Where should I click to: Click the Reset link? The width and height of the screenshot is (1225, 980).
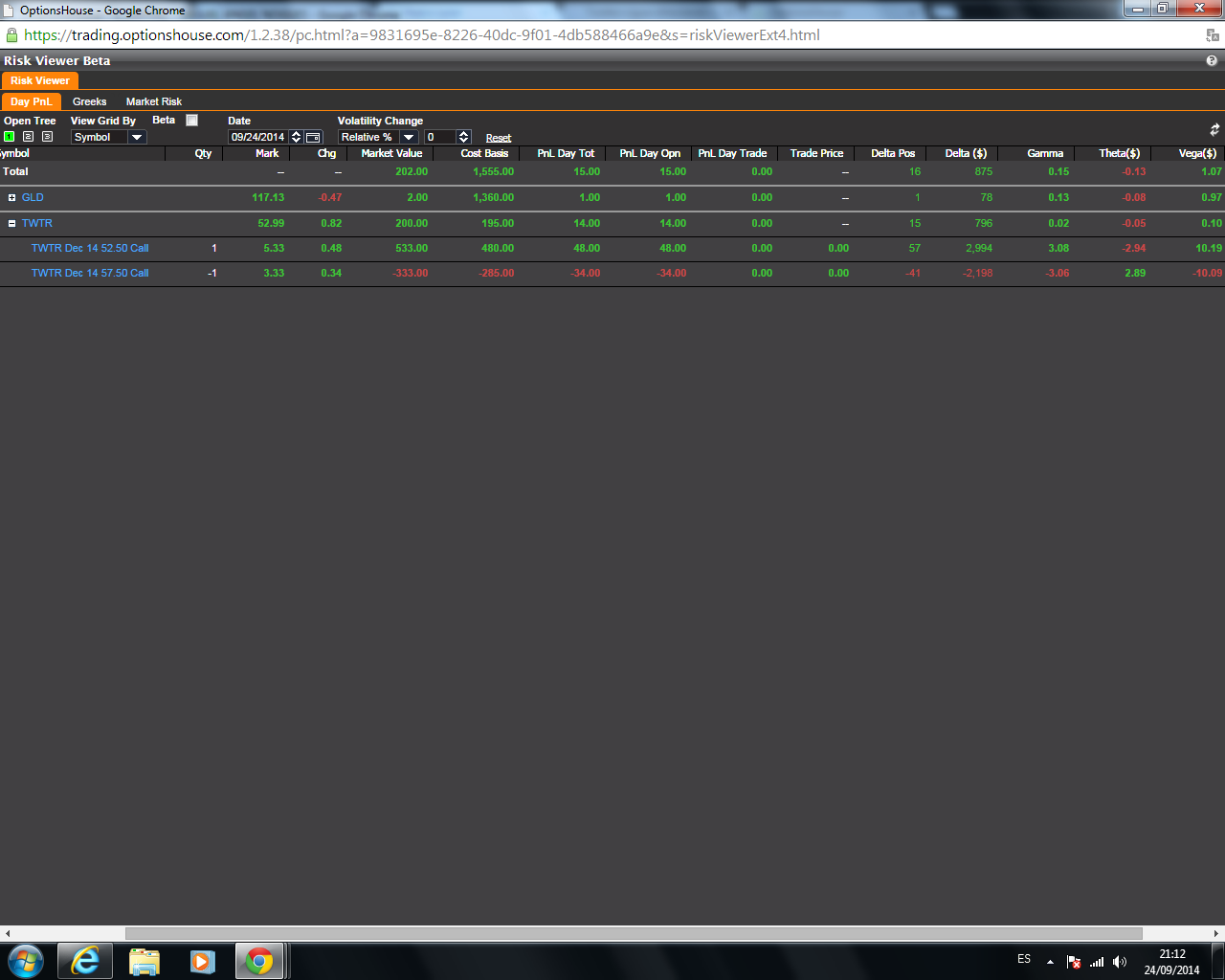[x=499, y=138]
